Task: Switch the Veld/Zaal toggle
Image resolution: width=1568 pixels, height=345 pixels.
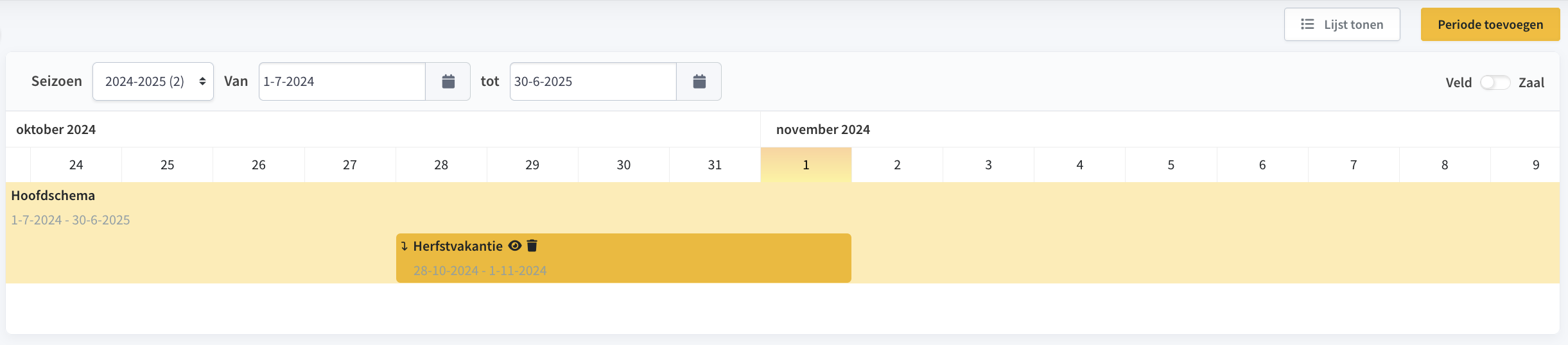Action: click(1495, 82)
